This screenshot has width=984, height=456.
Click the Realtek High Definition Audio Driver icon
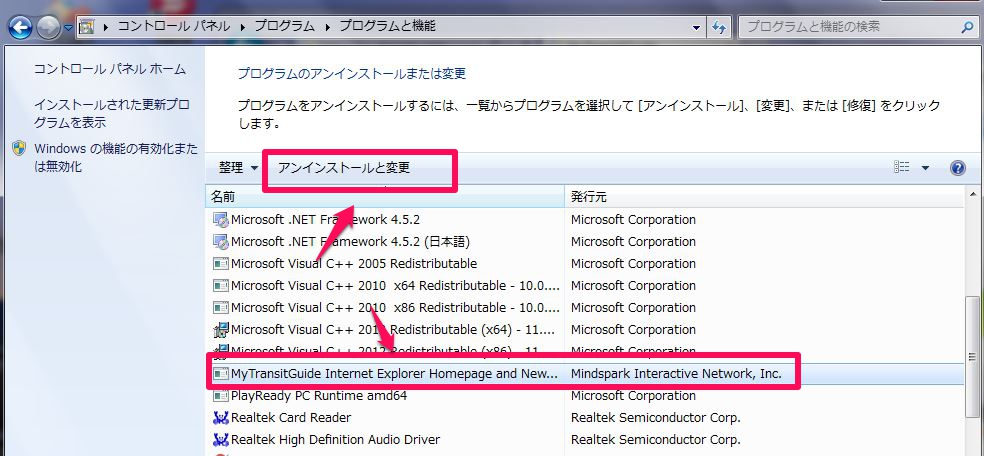[221, 440]
